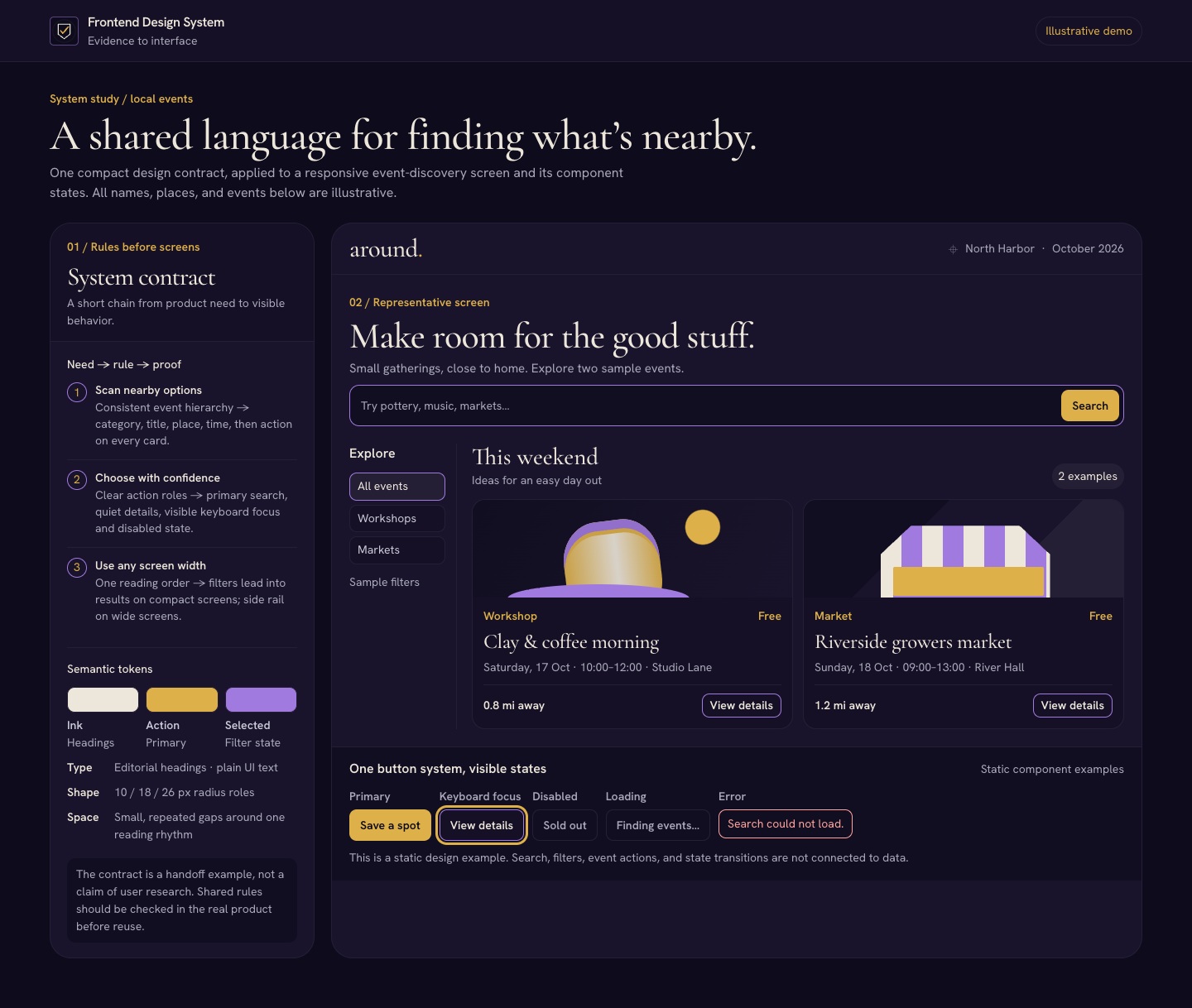1192x1008 pixels.
Task: Click the Search could not load error message
Action: pos(786,823)
